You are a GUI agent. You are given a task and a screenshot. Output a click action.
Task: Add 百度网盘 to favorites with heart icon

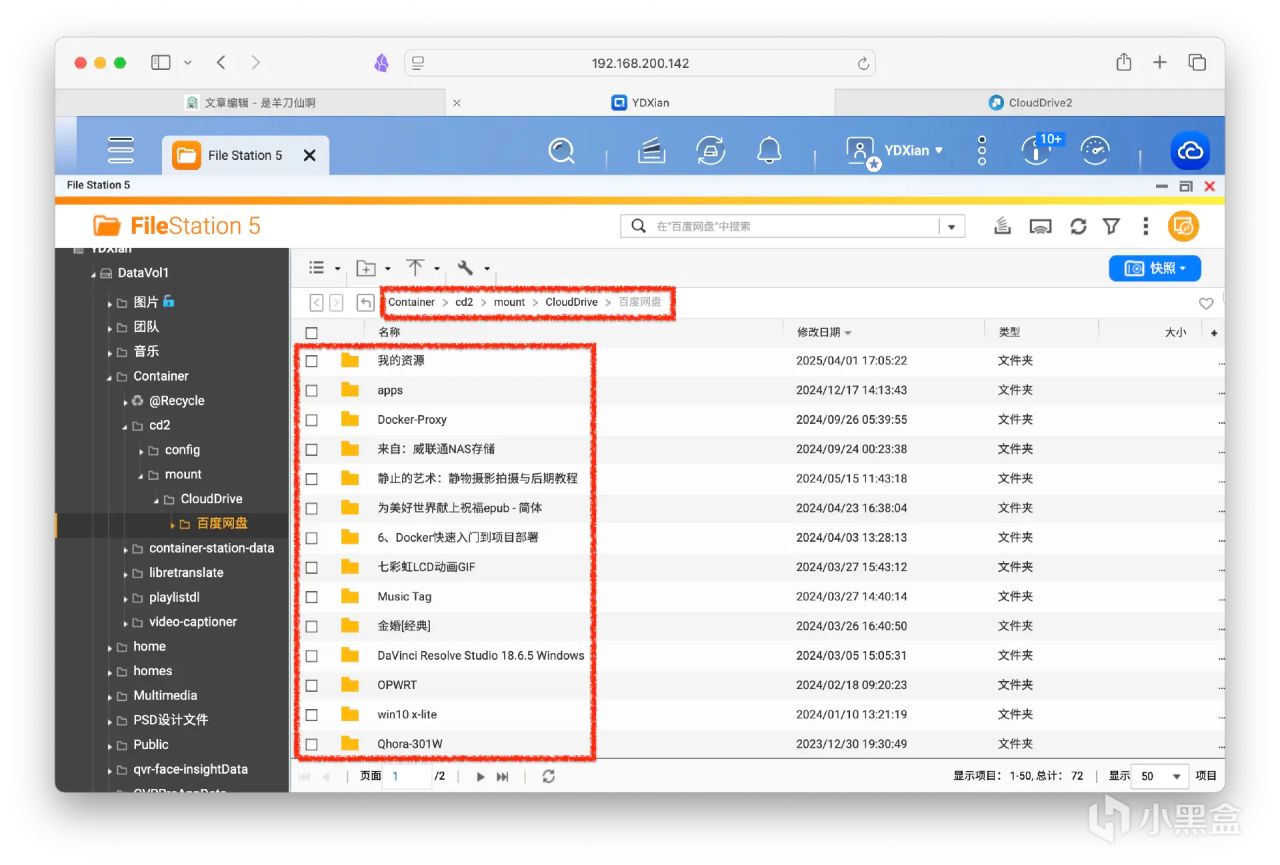pyautogui.click(x=1206, y=303)
